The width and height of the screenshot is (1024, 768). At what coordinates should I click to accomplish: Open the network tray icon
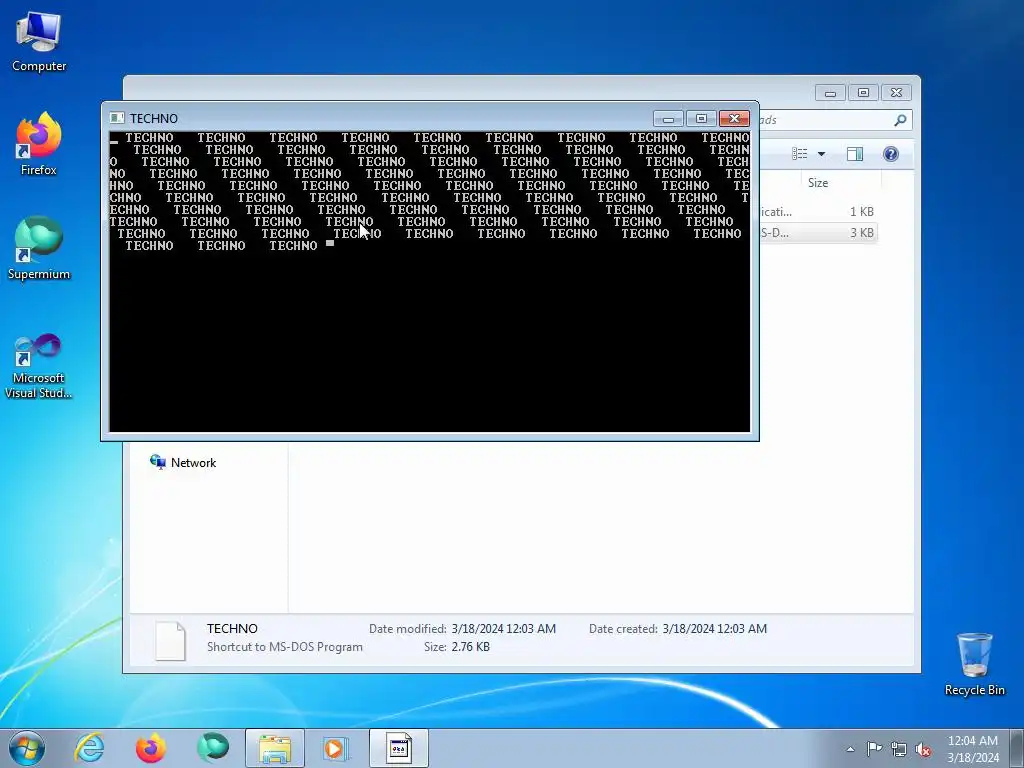[x=899, y=749]
